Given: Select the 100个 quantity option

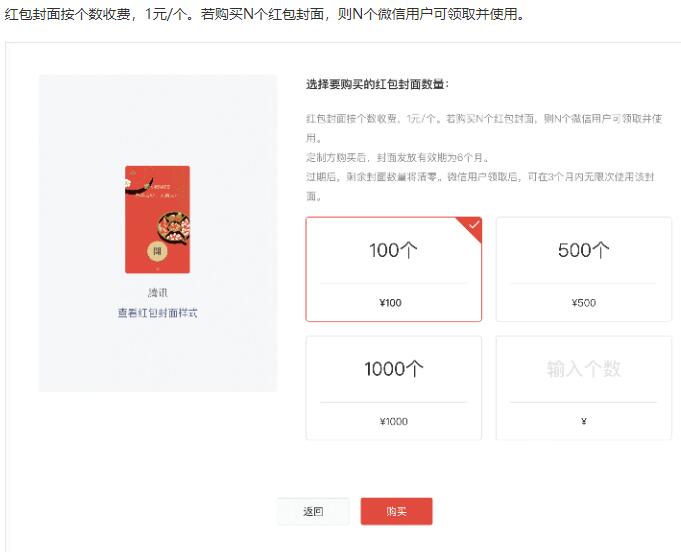Looking at the screenshot, I should tap(393, 269).
